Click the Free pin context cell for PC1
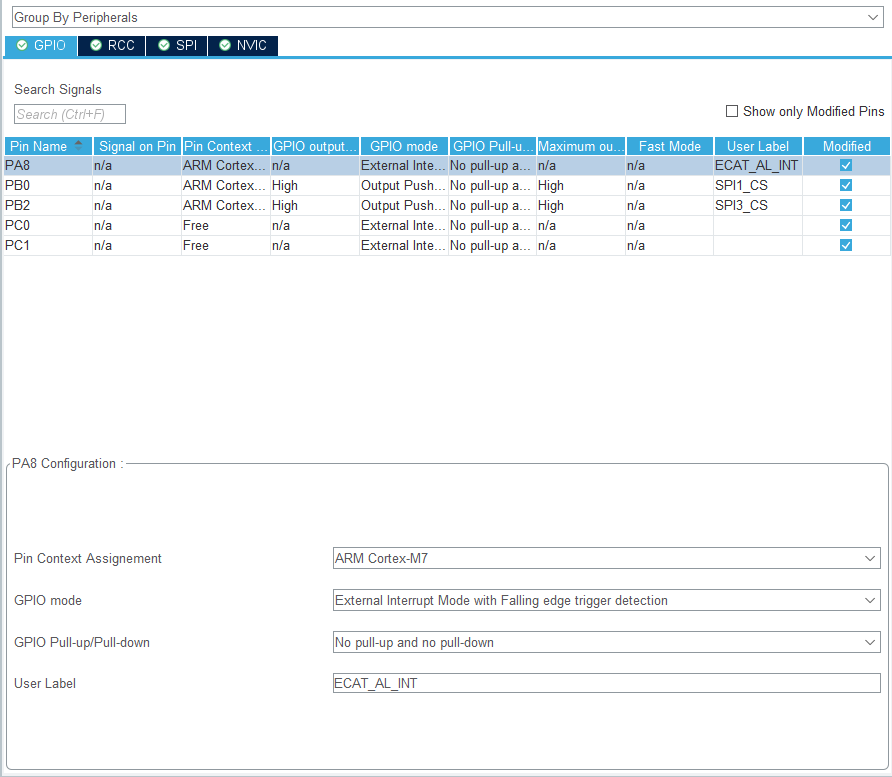The height and width of the screenshot is (777, 892). tap(226, 245)
